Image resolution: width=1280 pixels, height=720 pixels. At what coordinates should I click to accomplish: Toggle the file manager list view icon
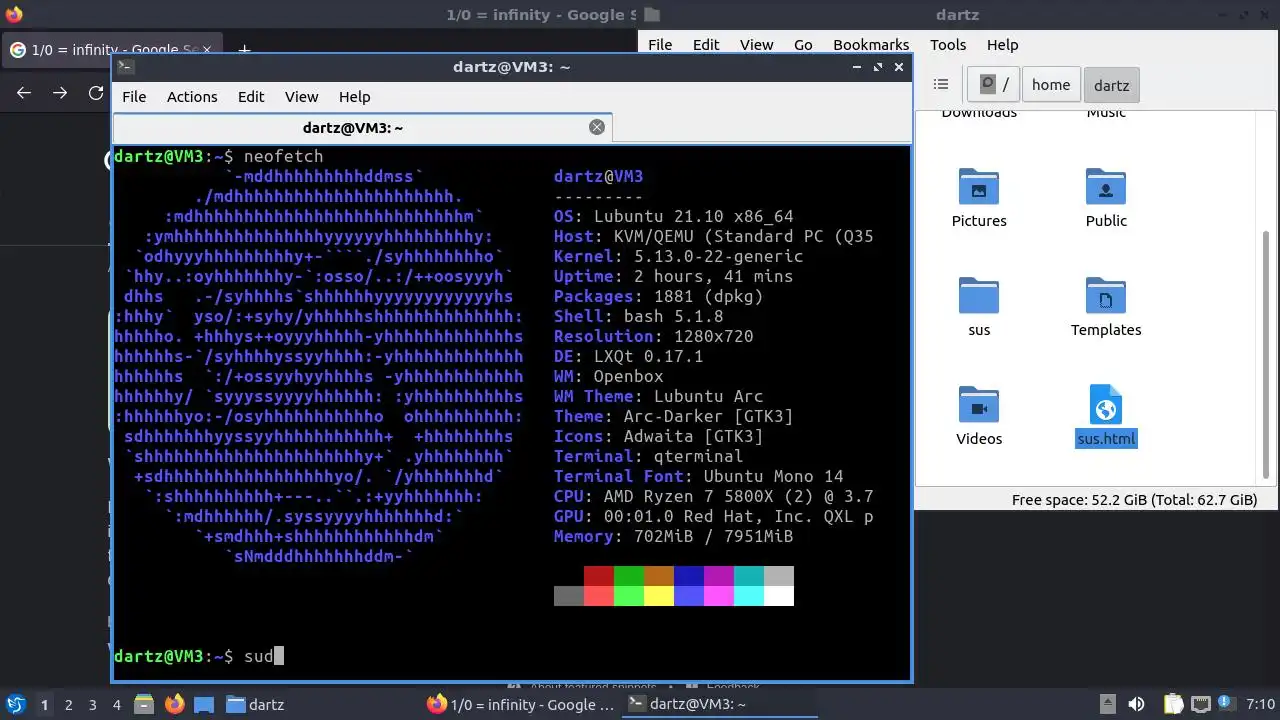940,85
